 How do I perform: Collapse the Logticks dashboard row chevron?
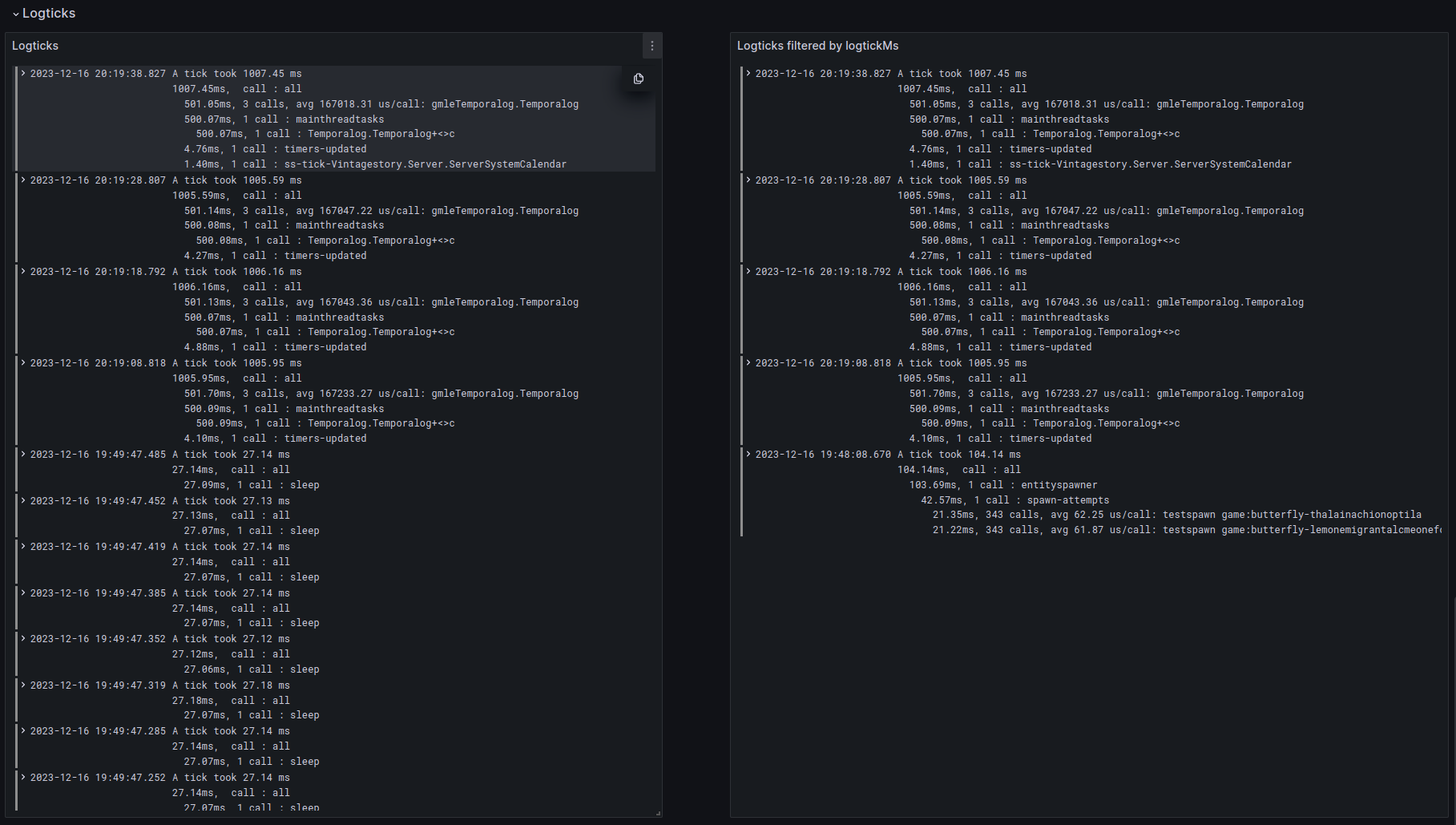15,14
